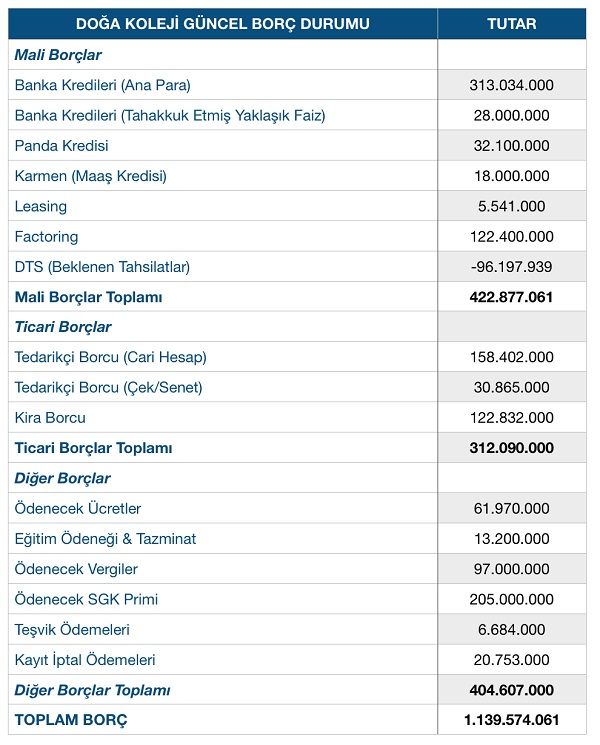
Task: Click Ticari Borçlar Toplamı value 312.090.000
Action: [511, 448]
